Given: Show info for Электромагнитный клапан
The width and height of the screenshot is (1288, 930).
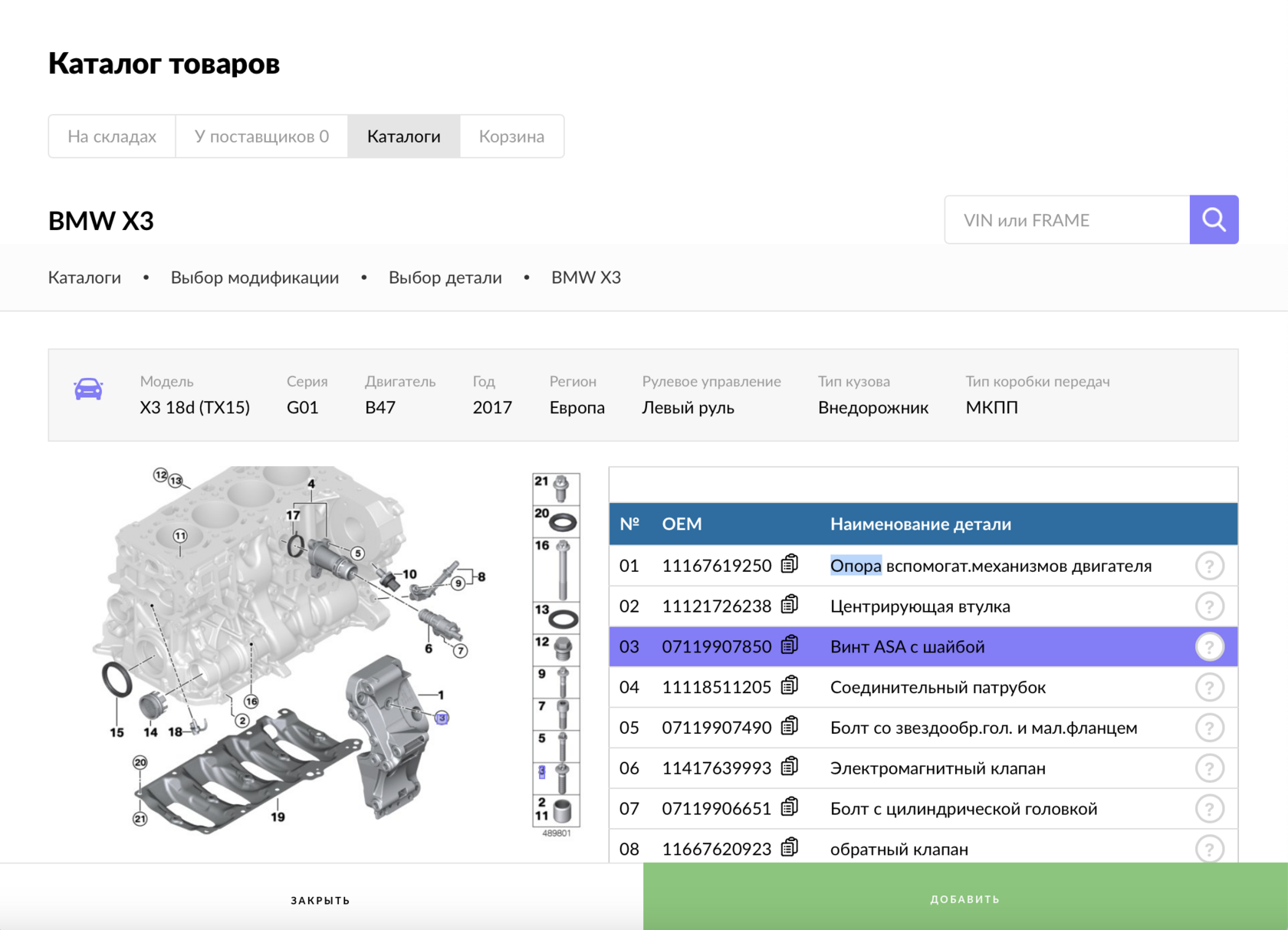Looking at the screenshot, I should [x=1208, y=768].
